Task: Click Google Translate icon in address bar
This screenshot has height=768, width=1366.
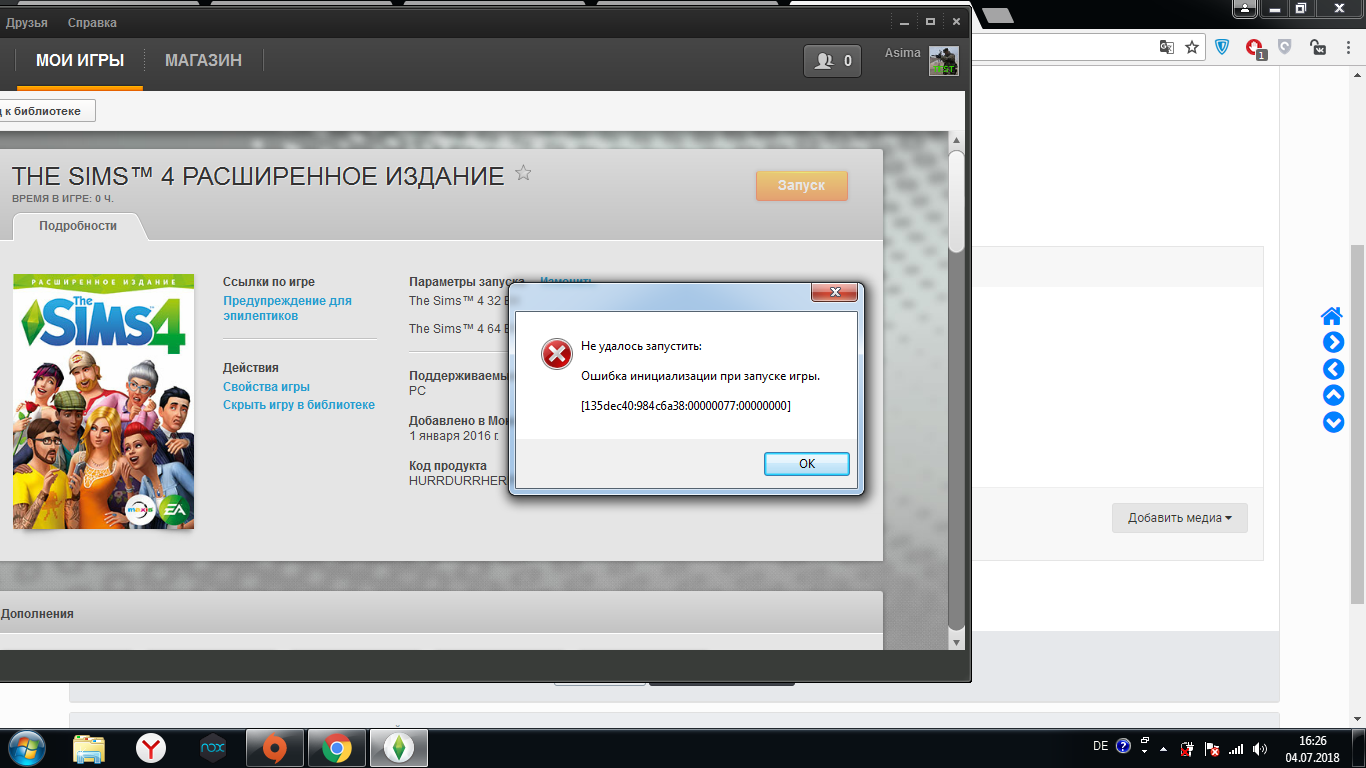Action: 1167,47
